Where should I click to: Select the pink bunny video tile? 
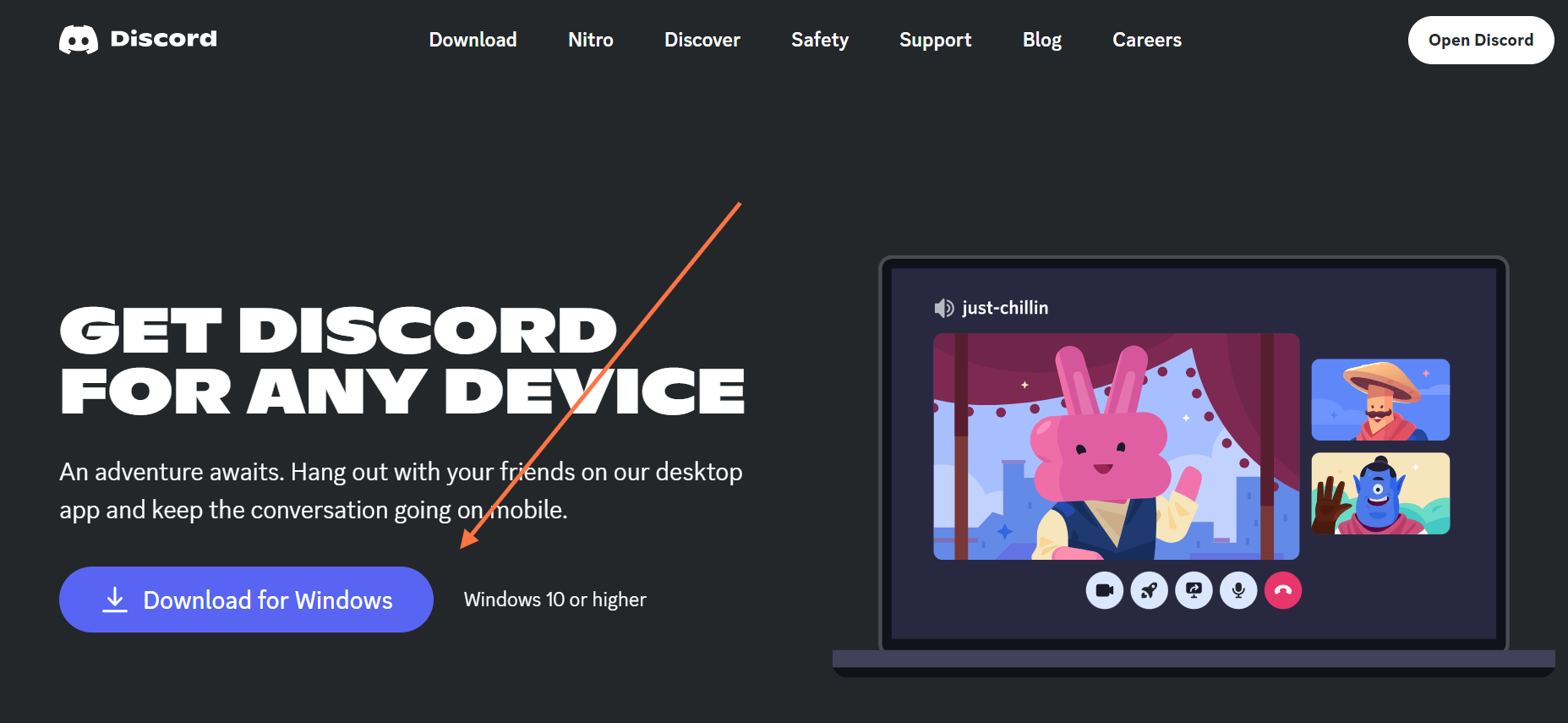1116,446
